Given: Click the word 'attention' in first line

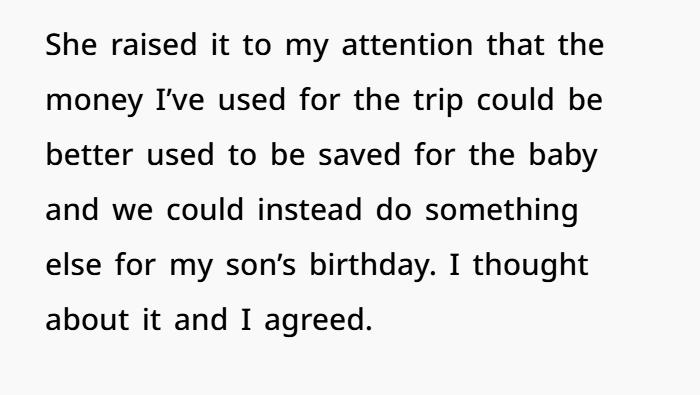Looking at the screenshot, I should [407, 45].
